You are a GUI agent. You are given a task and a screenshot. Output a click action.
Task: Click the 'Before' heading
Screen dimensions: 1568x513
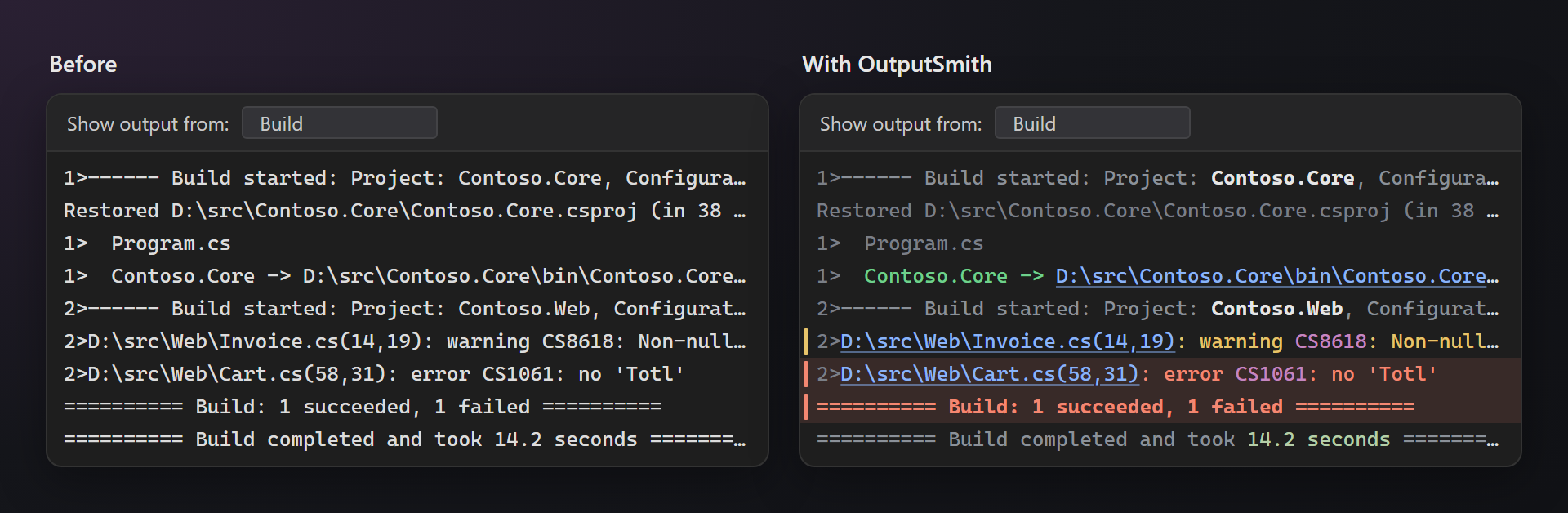83,65
